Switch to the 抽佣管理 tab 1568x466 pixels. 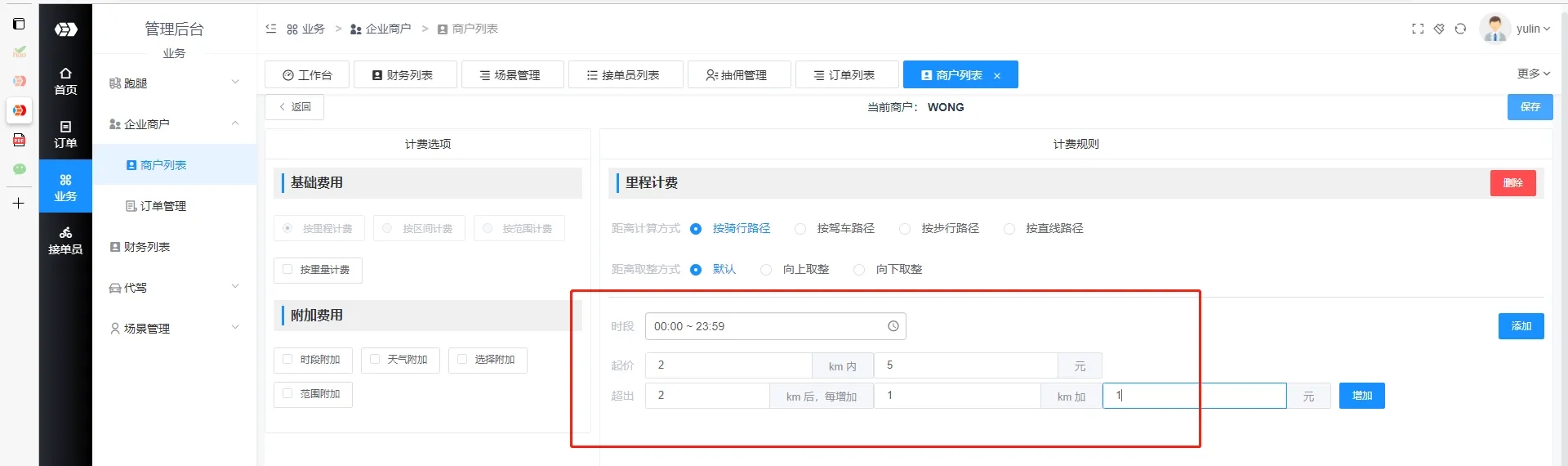pyautogui.click(x=738, y=75)
